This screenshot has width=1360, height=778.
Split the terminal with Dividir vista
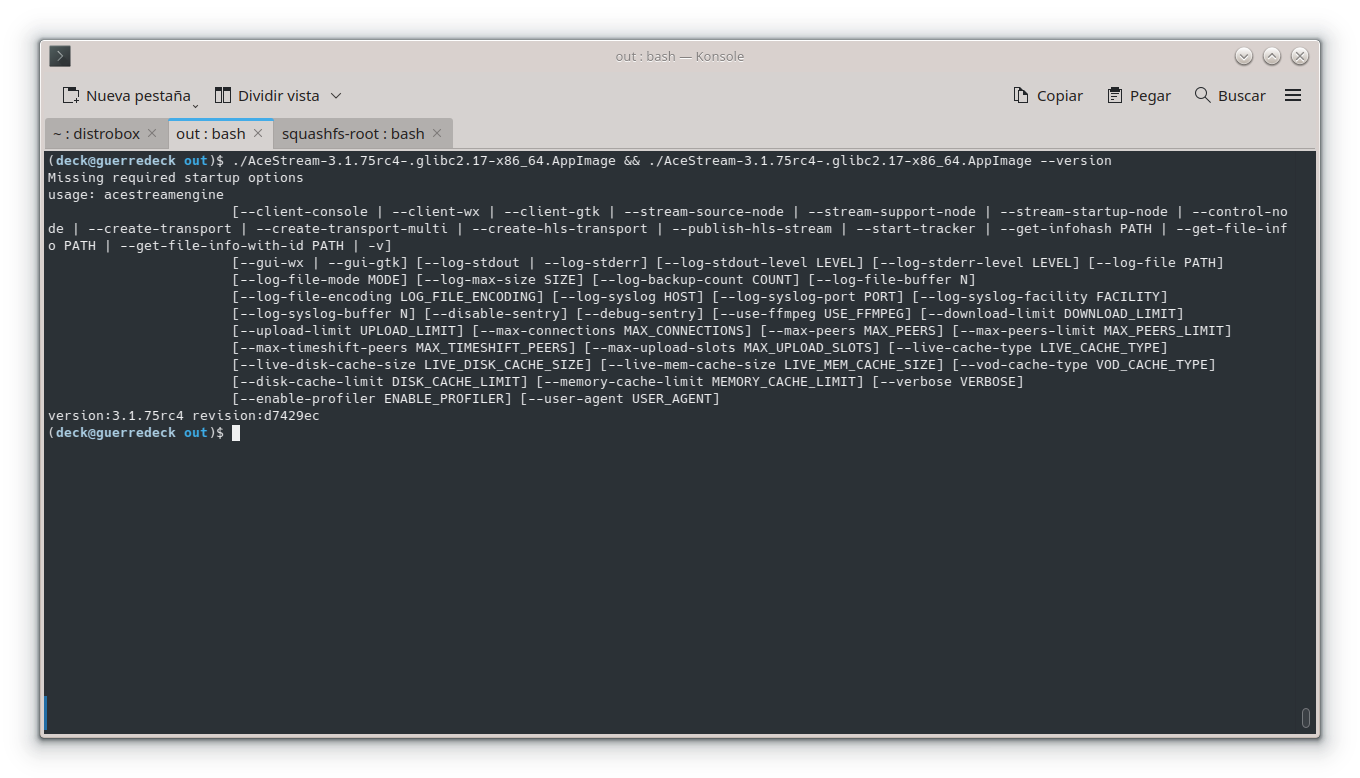(267, 96)
